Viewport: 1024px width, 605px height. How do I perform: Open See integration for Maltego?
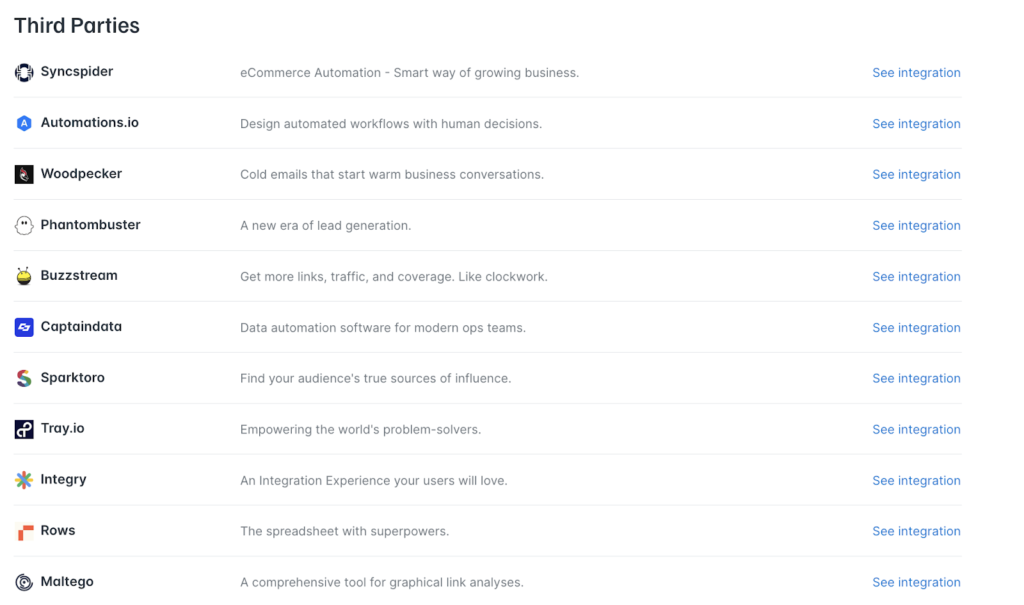(916, 582)
